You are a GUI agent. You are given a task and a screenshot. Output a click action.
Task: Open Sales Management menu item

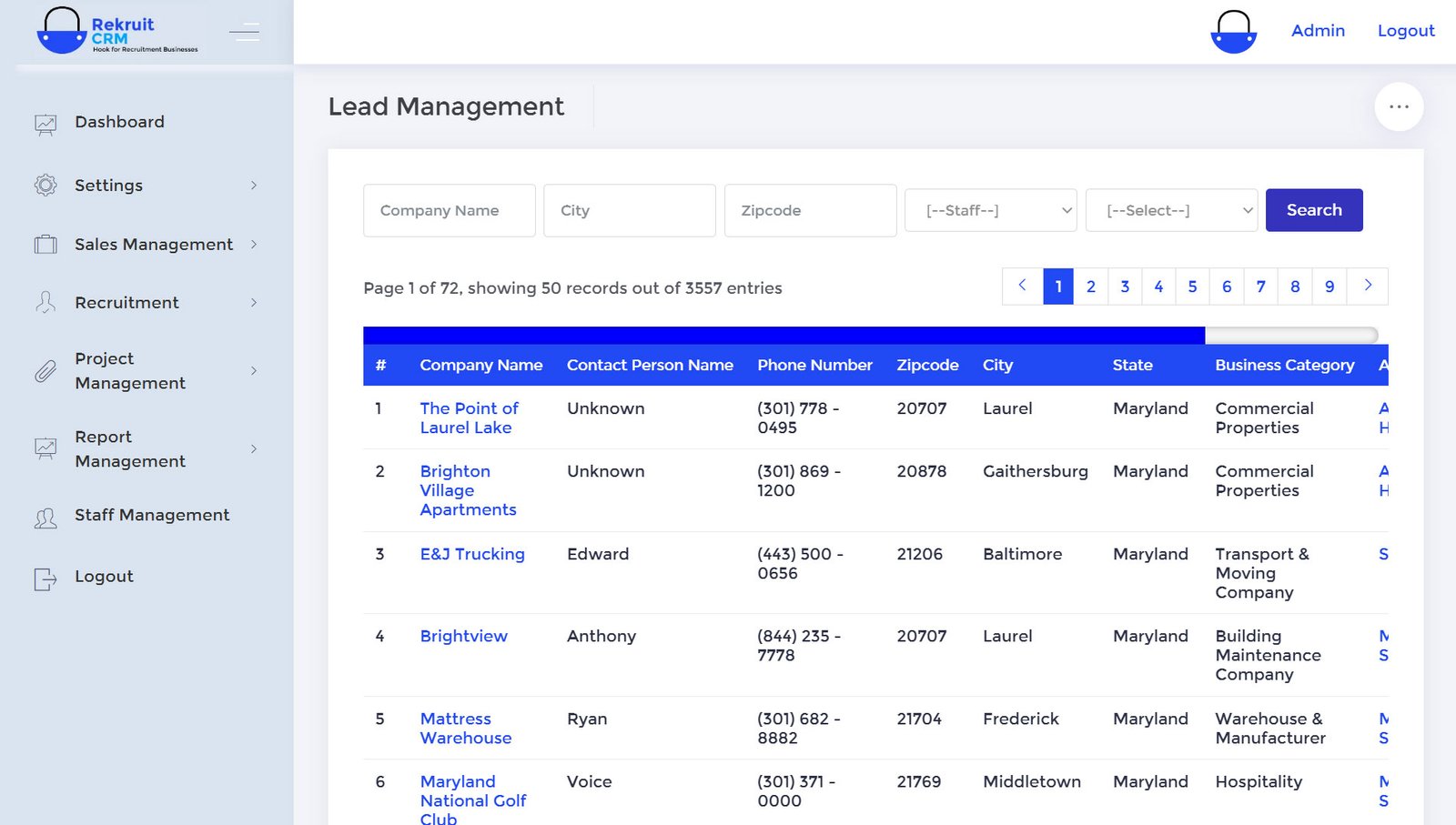tap(154, 244)
